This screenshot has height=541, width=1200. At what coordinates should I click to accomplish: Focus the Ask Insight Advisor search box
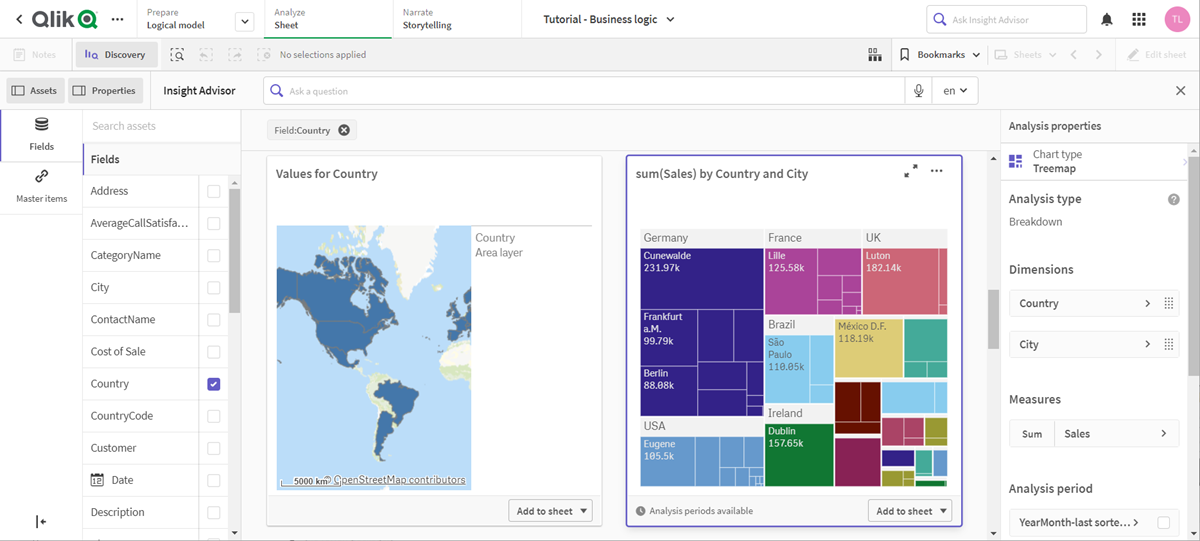[x=1007, y=19]
